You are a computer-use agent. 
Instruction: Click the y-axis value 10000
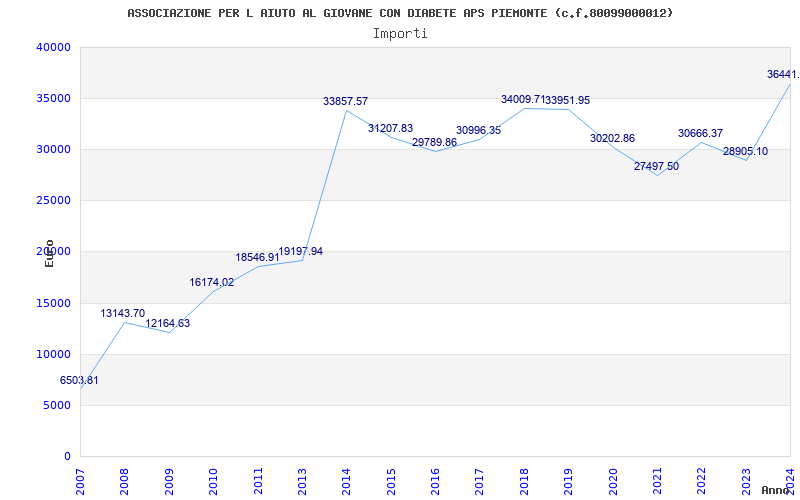tap(53, 355)
